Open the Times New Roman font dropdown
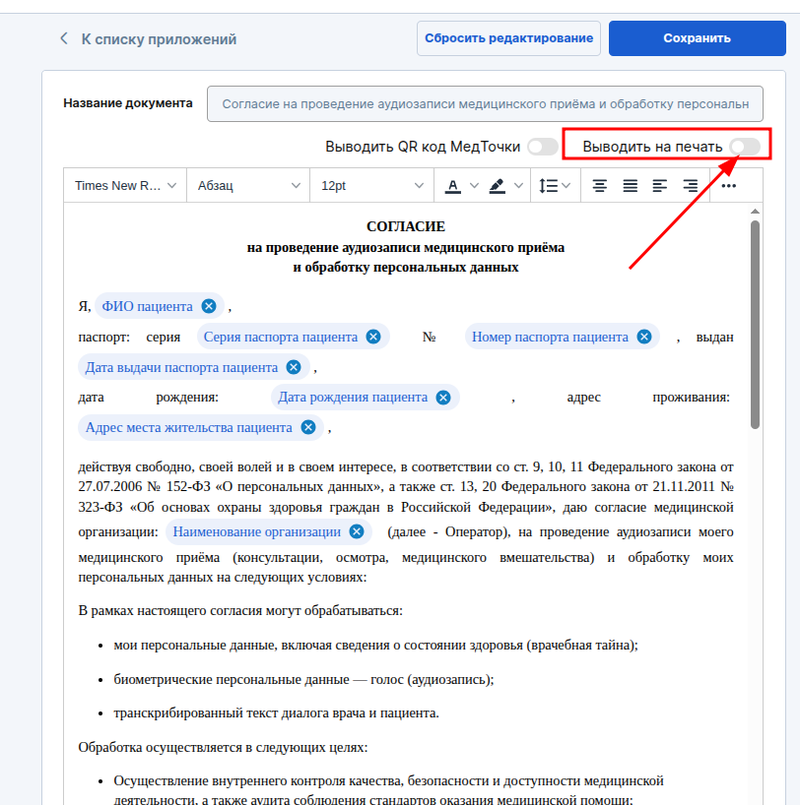 [x=125, y=186]
